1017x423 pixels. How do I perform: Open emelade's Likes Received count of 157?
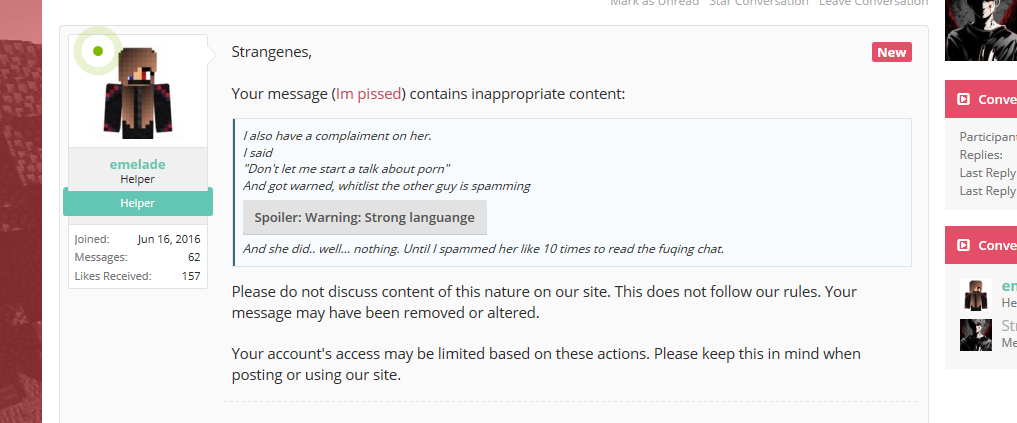191,276
